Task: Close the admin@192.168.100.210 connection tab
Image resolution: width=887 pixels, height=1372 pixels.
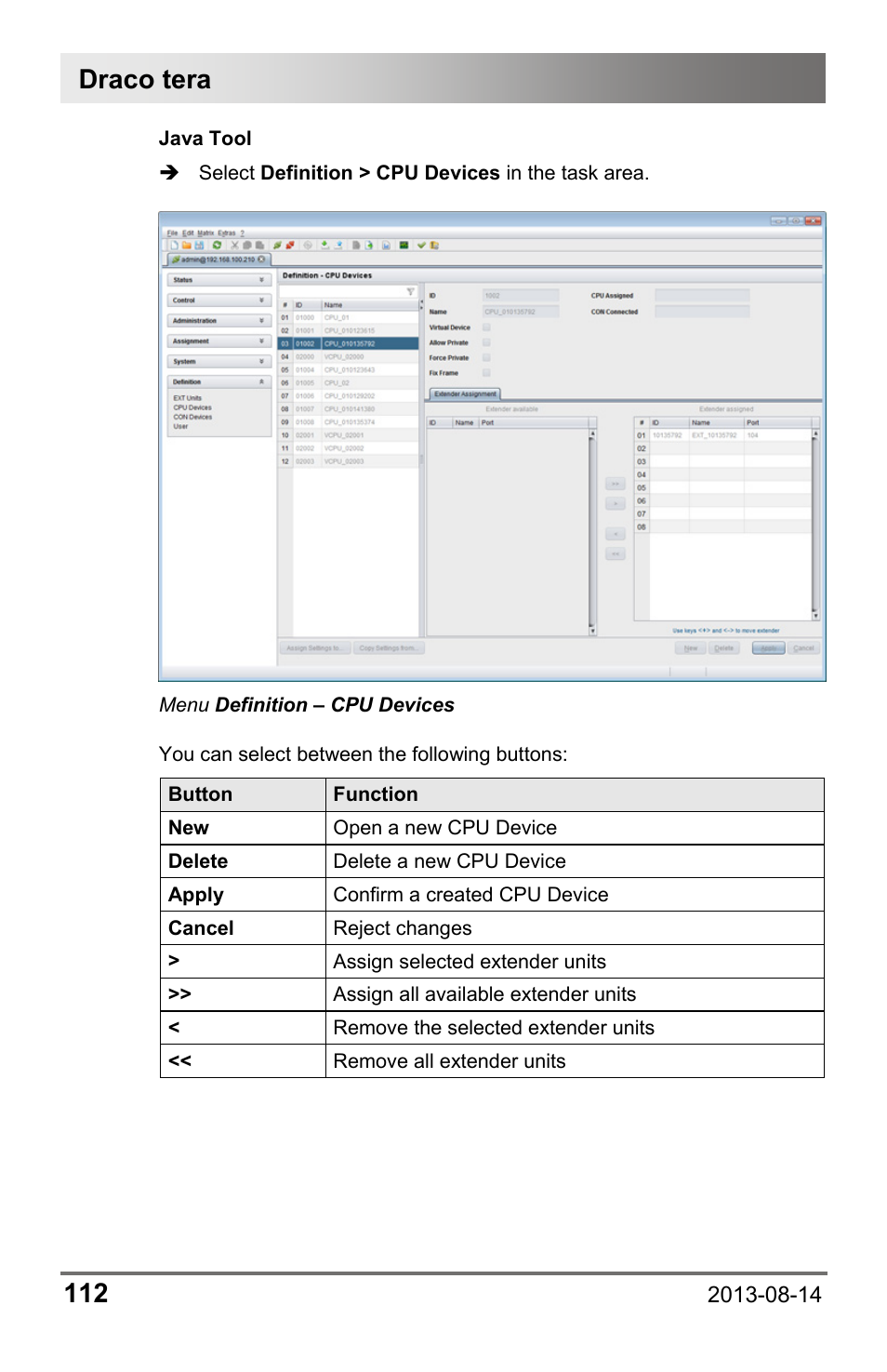Action: [261, 260]
